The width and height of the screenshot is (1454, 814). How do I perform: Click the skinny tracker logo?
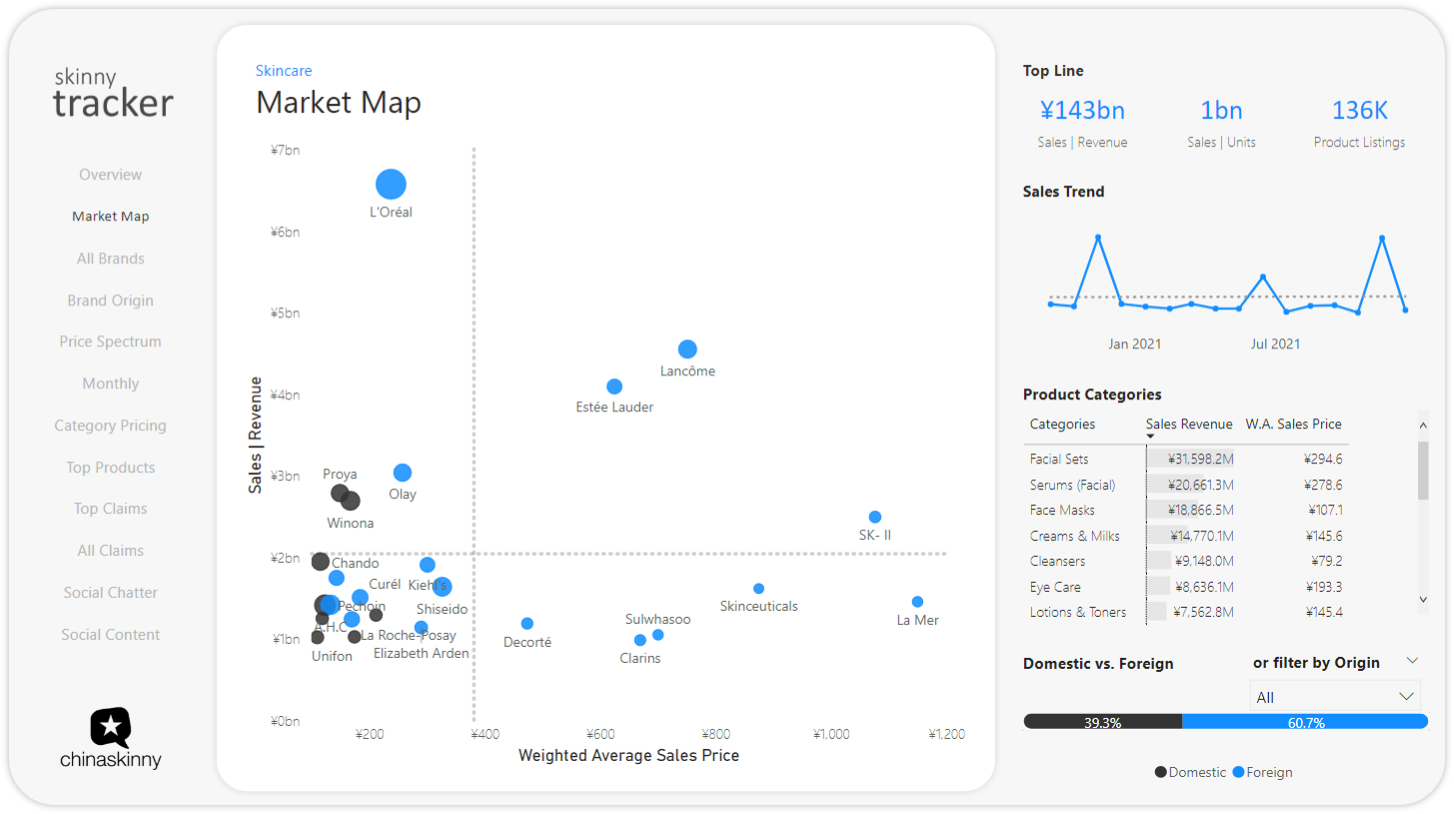point(113,93)
